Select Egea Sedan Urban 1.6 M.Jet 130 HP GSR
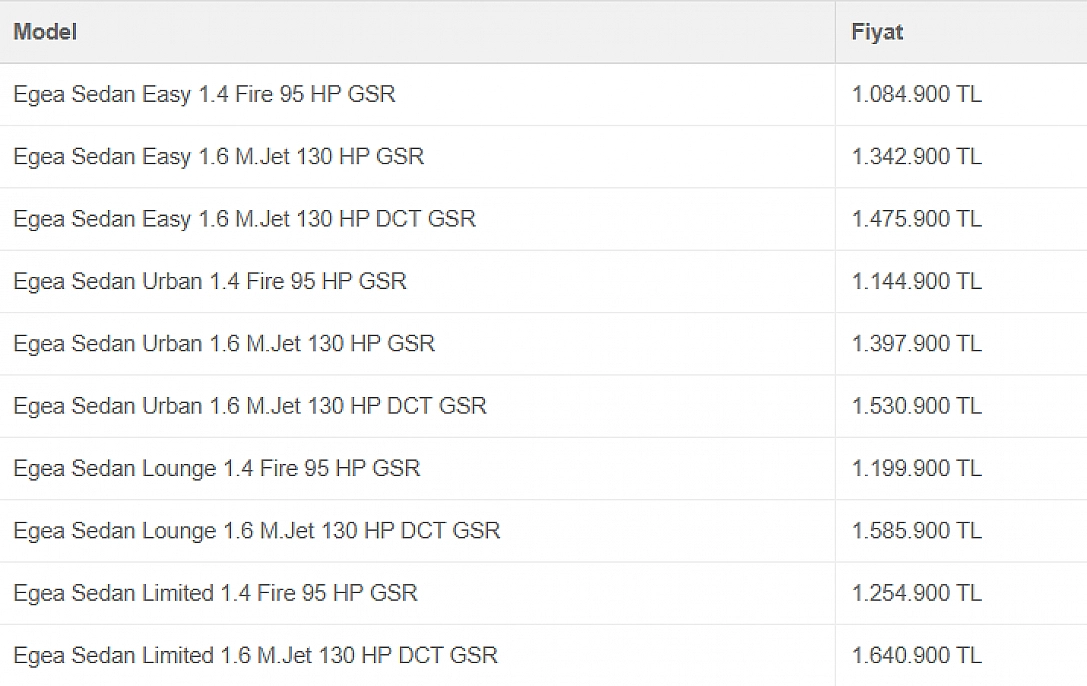Image resolution: width=1087 pixels, height=686 pixels. 224,344
